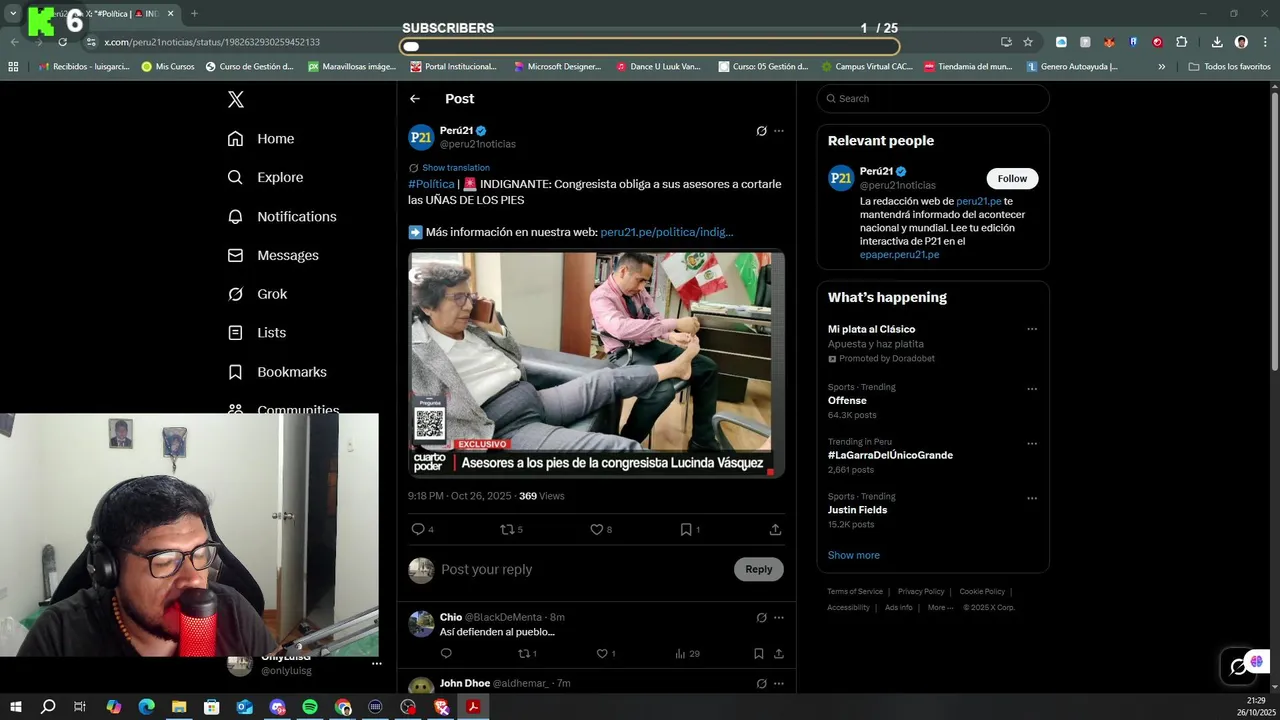Open Microsoft Edge from the taskbar
This screenshot has width=1280, height=720.
coord(146,707)
